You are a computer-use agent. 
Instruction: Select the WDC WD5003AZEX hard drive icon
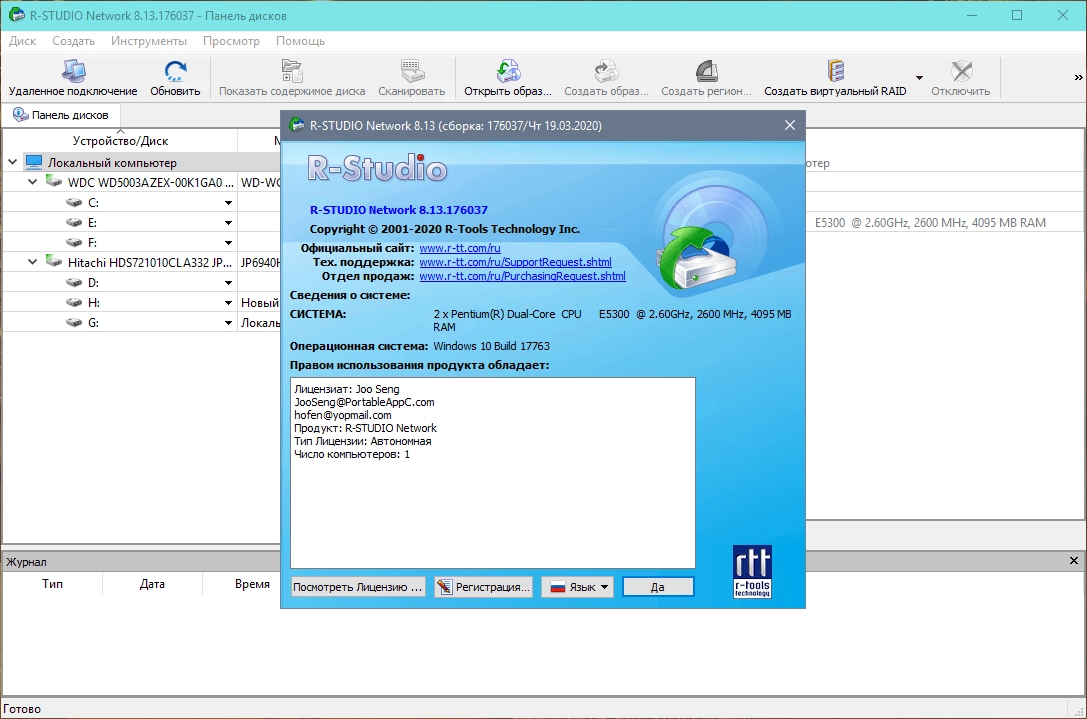53,182
